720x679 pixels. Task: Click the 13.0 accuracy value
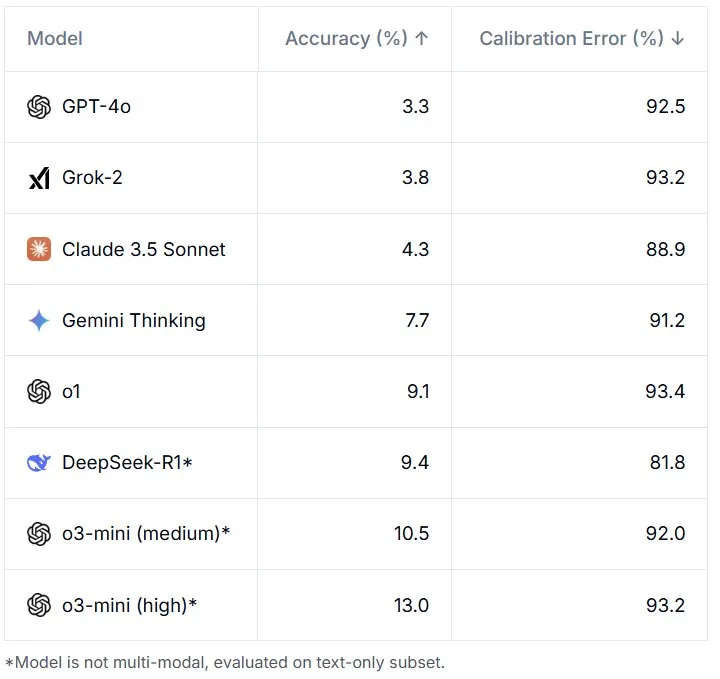click(x=411, y=606)
